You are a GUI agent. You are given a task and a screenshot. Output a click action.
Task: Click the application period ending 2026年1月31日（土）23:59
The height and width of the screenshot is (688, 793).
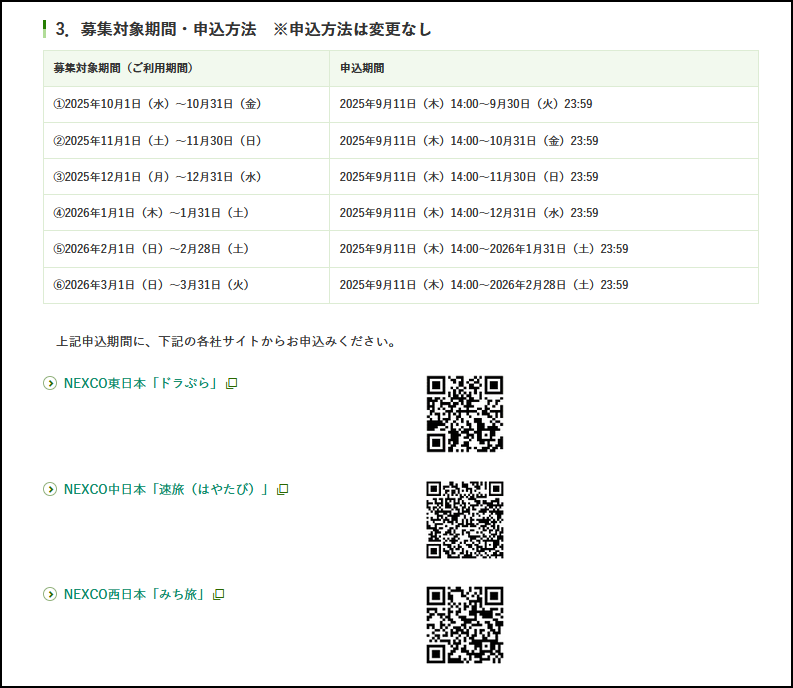coord(544,249)
